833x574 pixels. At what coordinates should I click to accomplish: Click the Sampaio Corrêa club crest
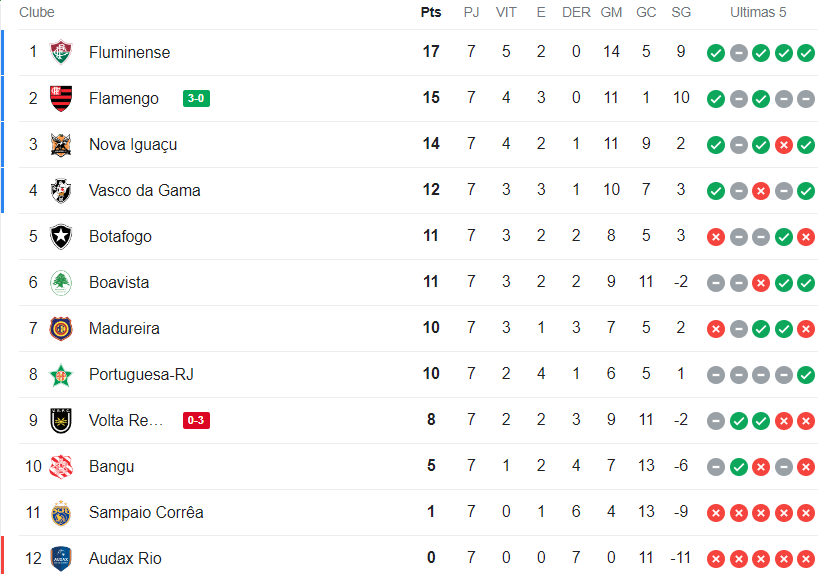pos(61,512)
